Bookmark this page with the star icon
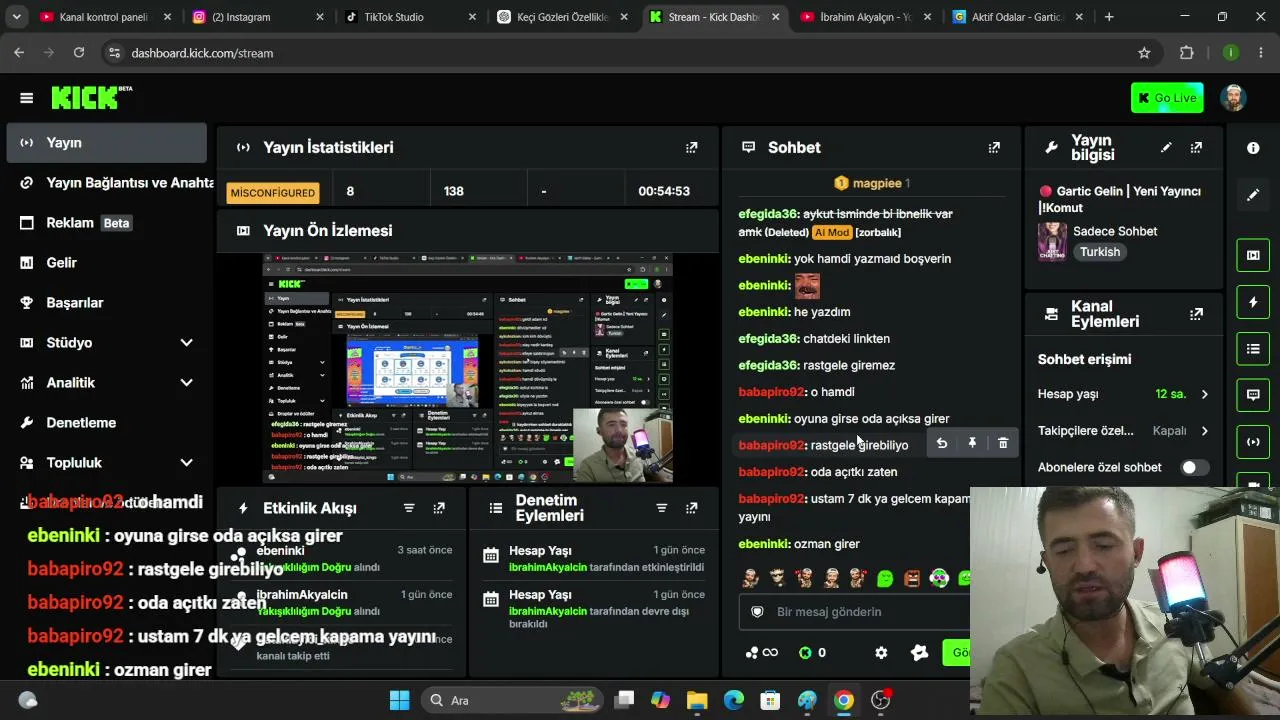Viewport: 1280px width, 720px height. [x=1144, y=53]
